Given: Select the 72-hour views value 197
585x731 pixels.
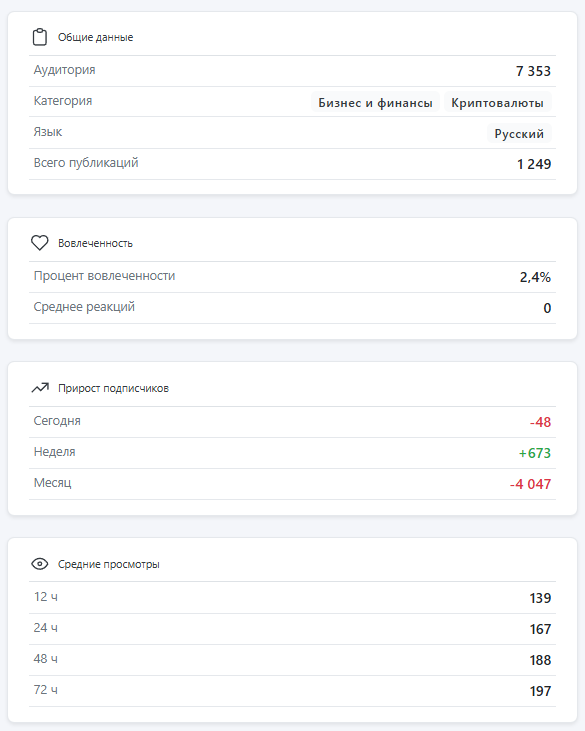Looking at the screenshot, I should click(x=540, y=691).
